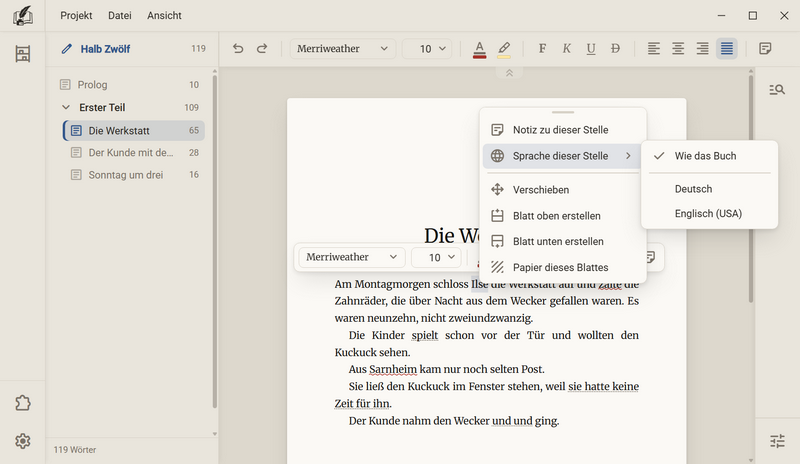Select Deutsch as passage language
The image size is (800, 464).
click(709, 189)
